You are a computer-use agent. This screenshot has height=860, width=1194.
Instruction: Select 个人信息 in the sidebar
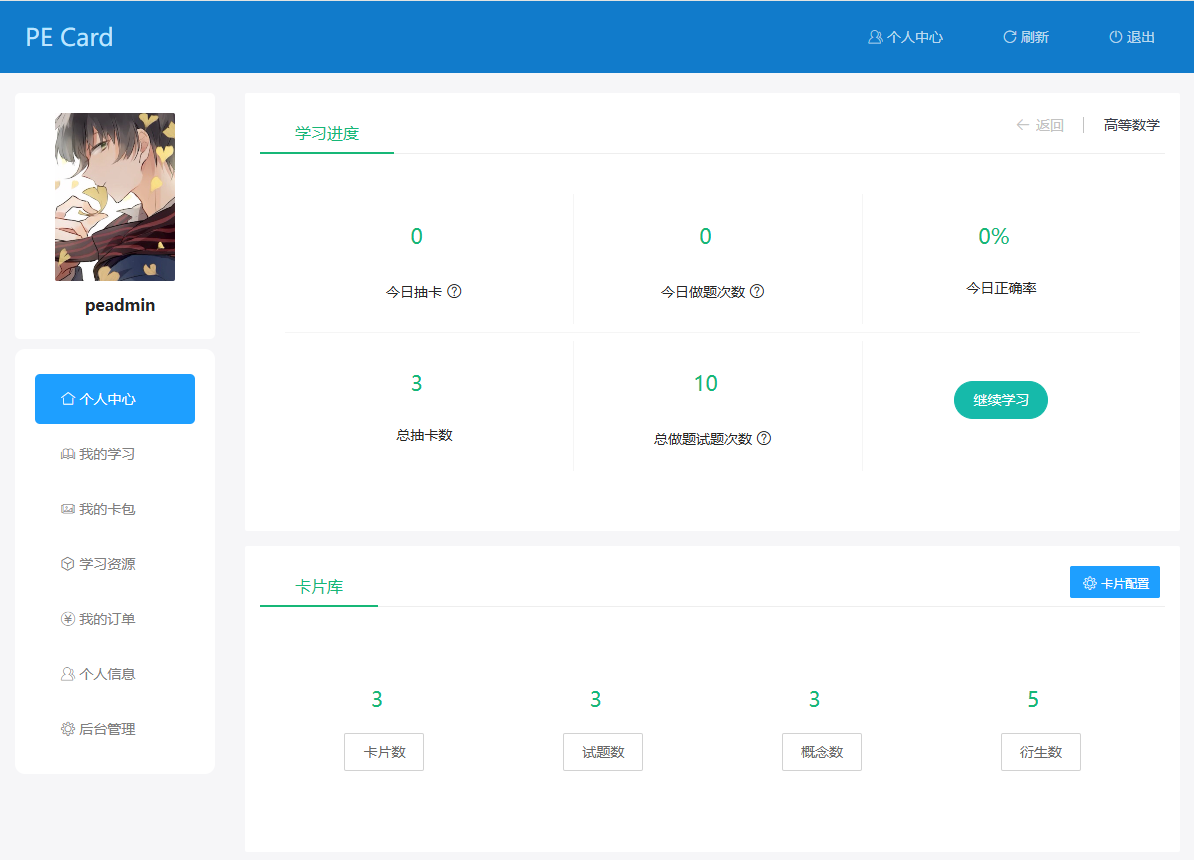[x=107, y=674]
